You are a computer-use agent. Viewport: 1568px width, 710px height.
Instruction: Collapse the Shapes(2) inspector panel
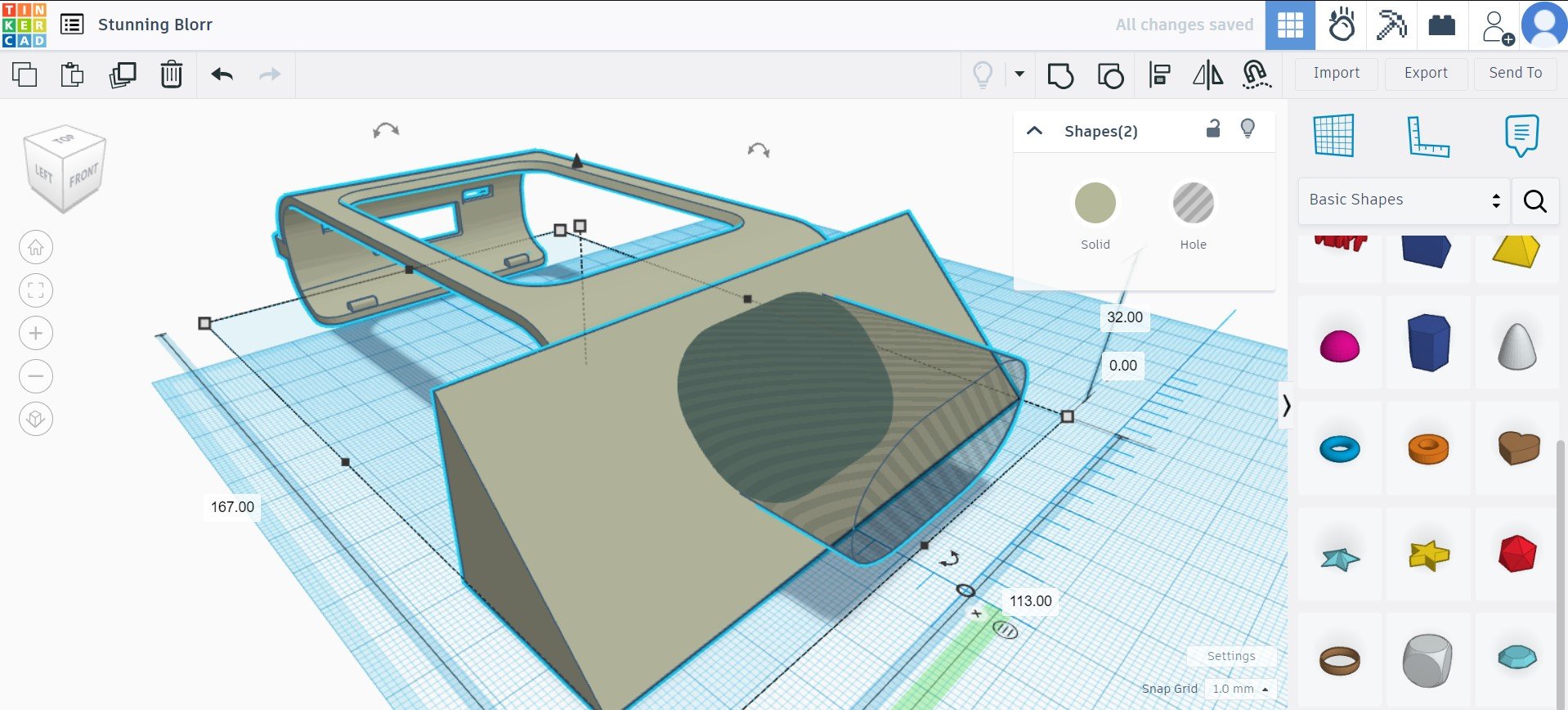(1034, 131)
